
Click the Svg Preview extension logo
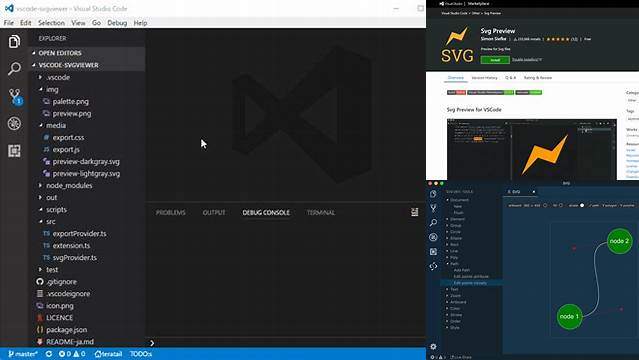pyautogui.click(x=457, y=45)
